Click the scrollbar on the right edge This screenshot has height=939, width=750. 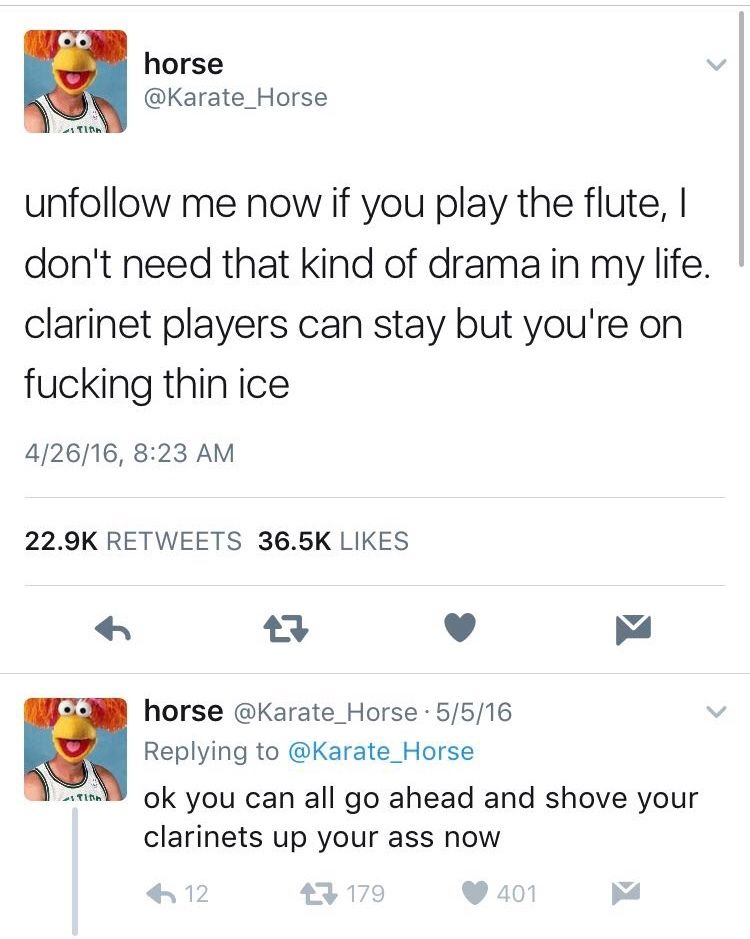741,138
